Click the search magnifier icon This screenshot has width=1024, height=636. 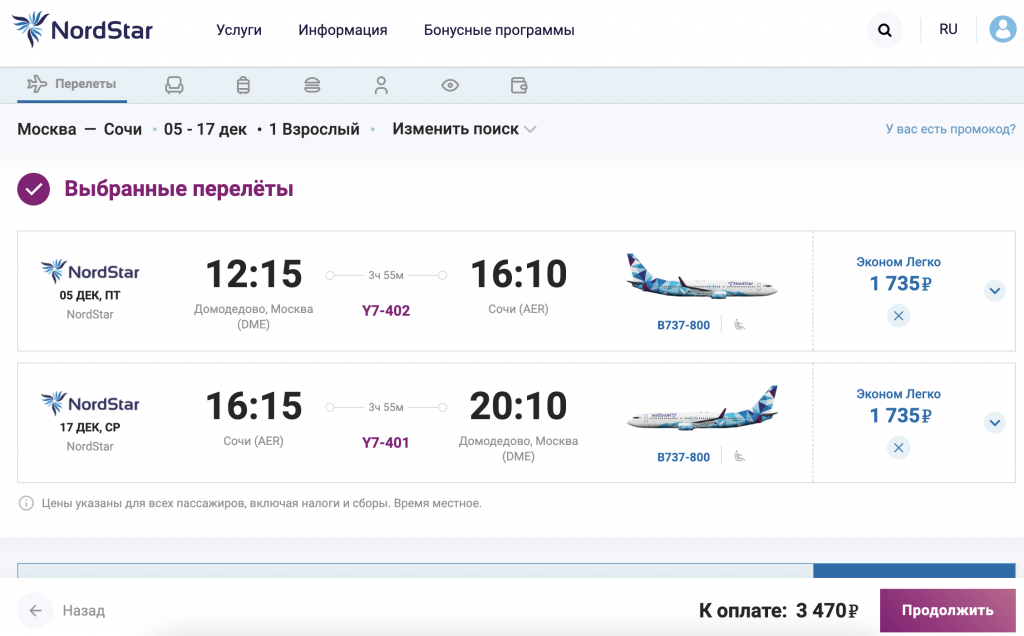click(884, 30)
